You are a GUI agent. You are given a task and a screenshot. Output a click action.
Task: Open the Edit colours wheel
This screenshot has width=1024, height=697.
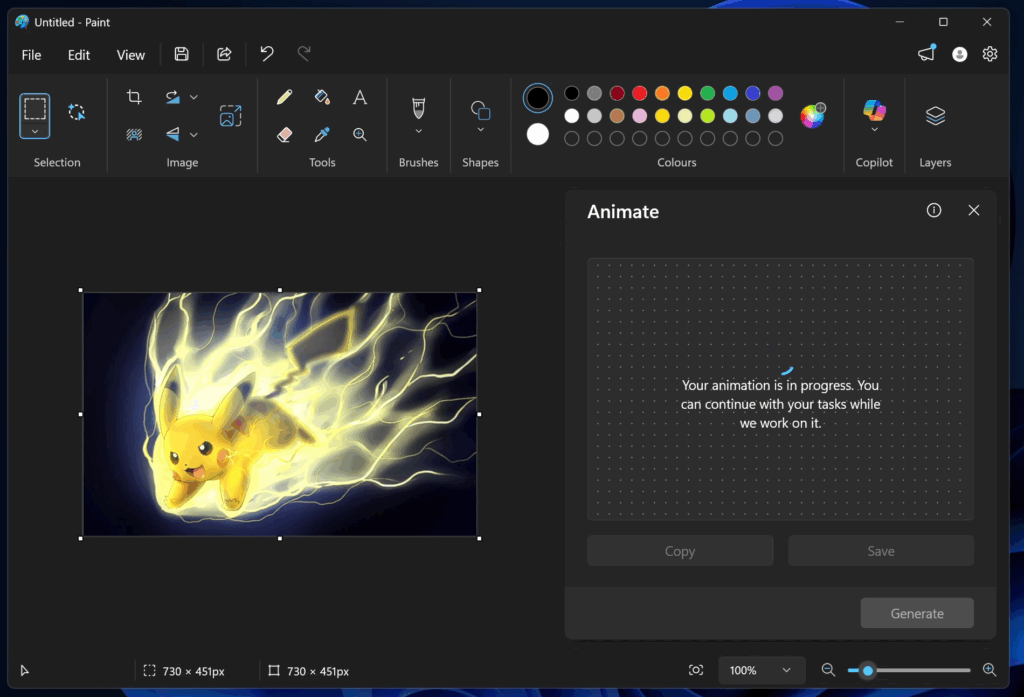point(813,116)
